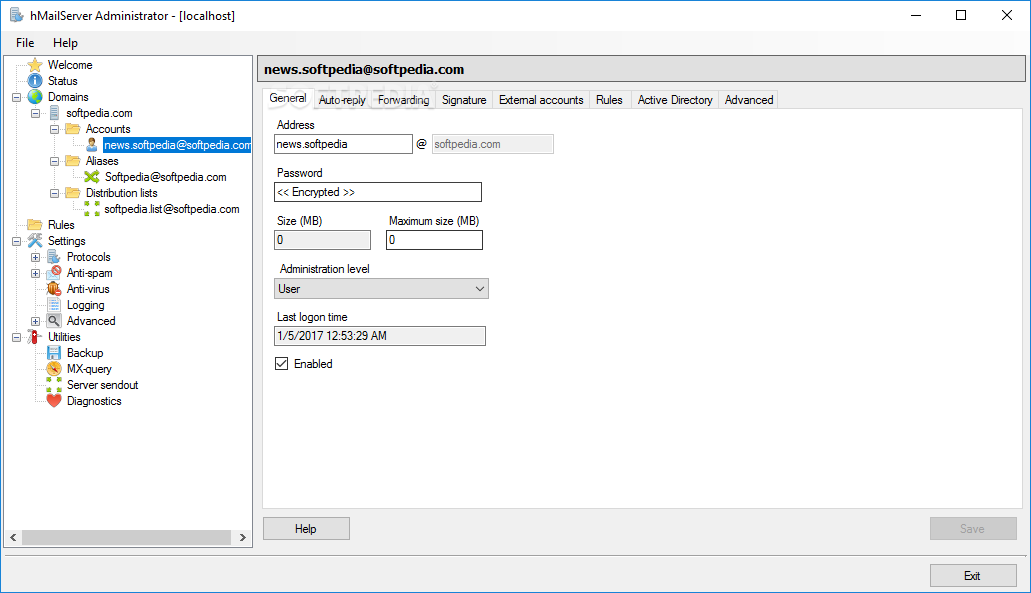Click the Save button
Viewport: 1031px width, 593px height.
pos(973,529)
